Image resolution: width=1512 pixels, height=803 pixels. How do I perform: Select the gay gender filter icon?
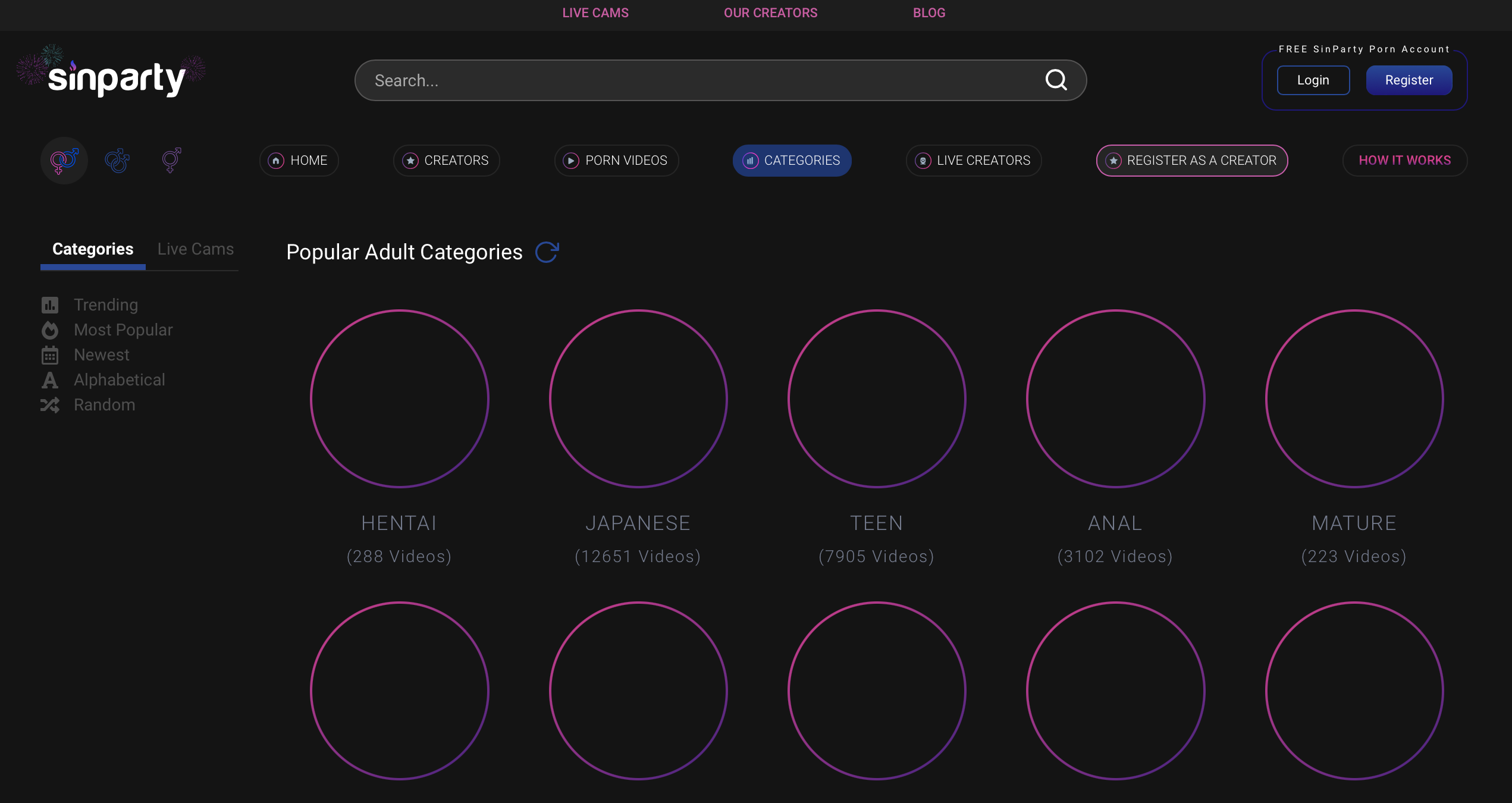[117, 160]
